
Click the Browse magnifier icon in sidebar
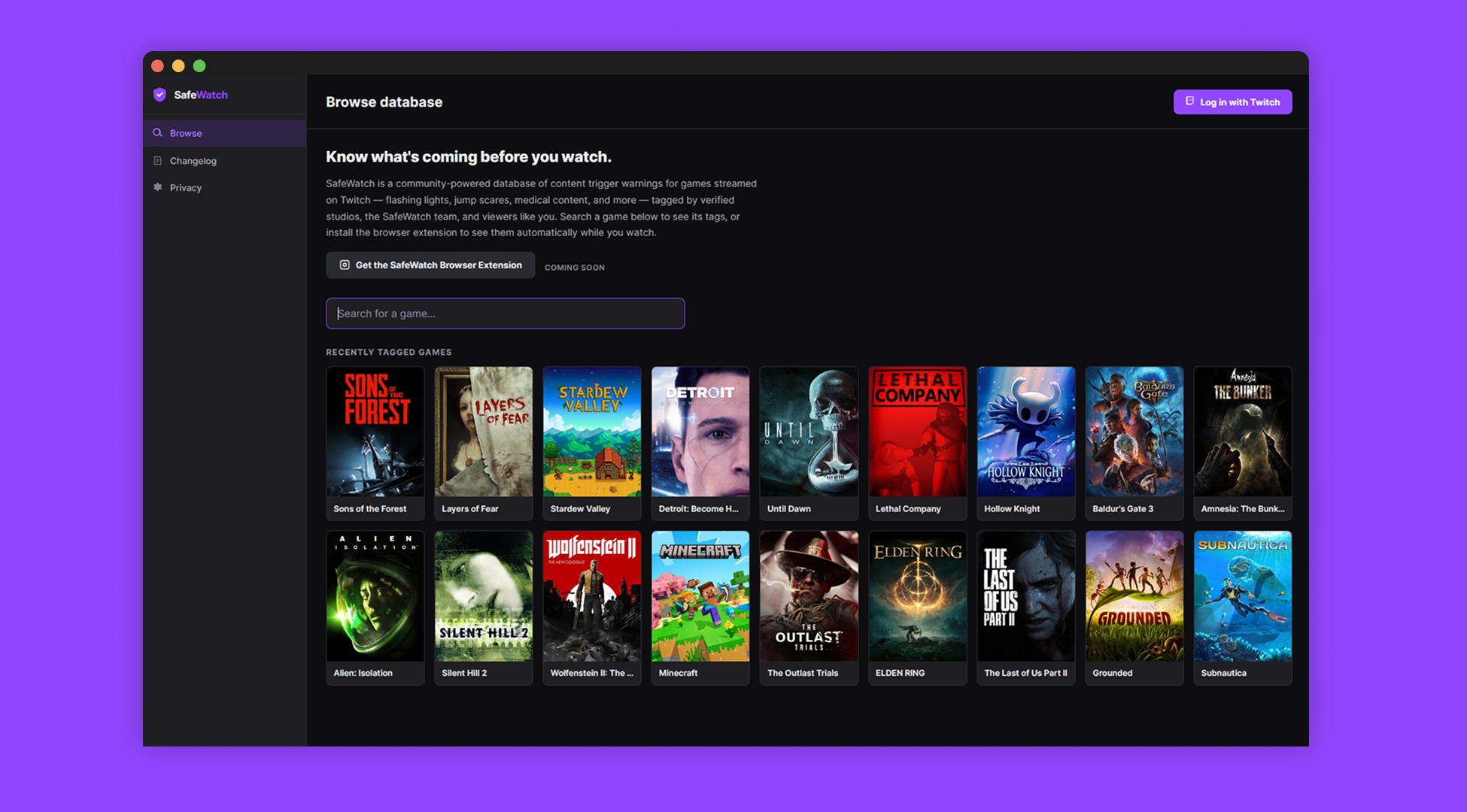[157, 133]
